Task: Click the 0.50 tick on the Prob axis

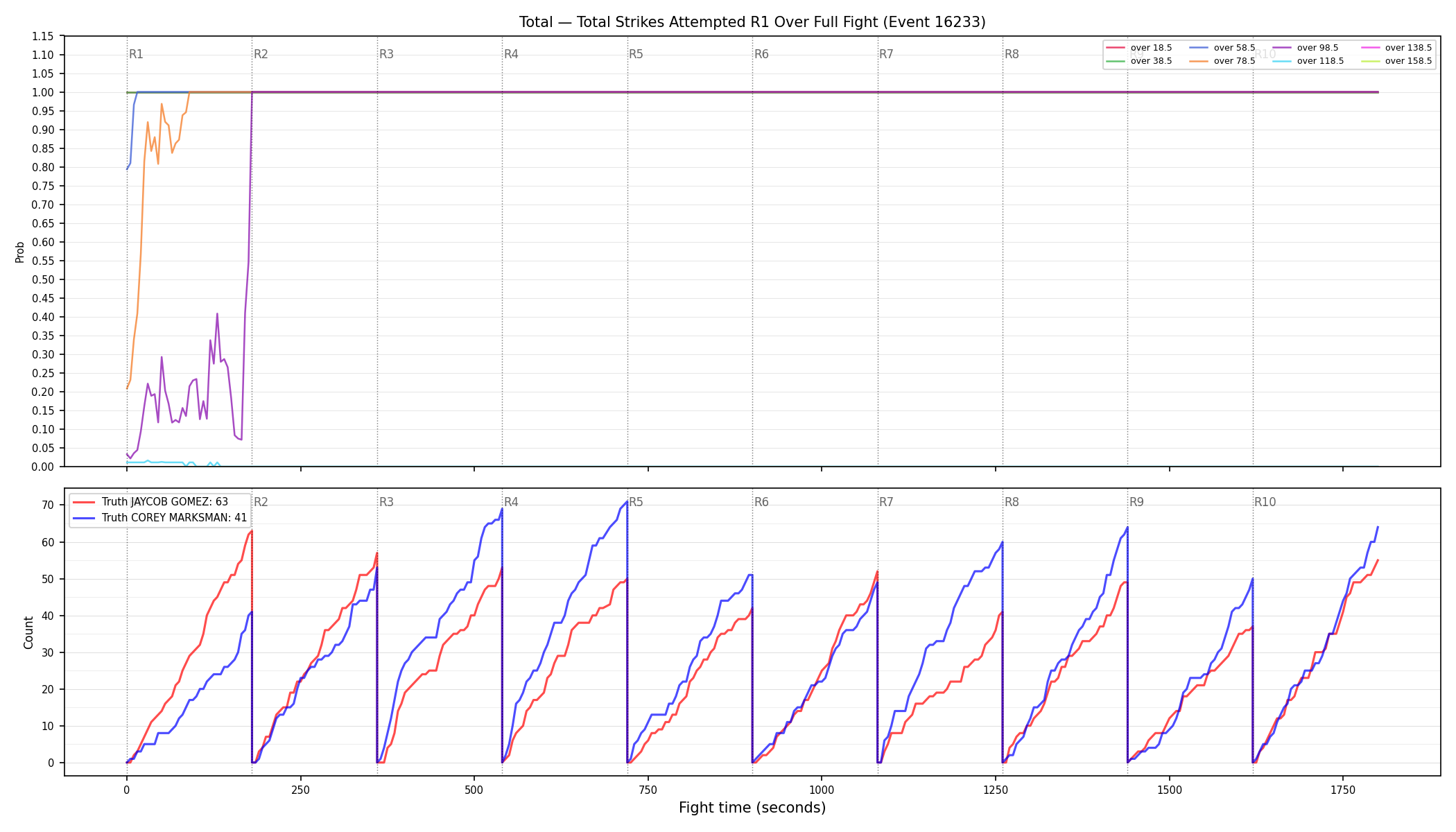Action: (x=43, y=279)
